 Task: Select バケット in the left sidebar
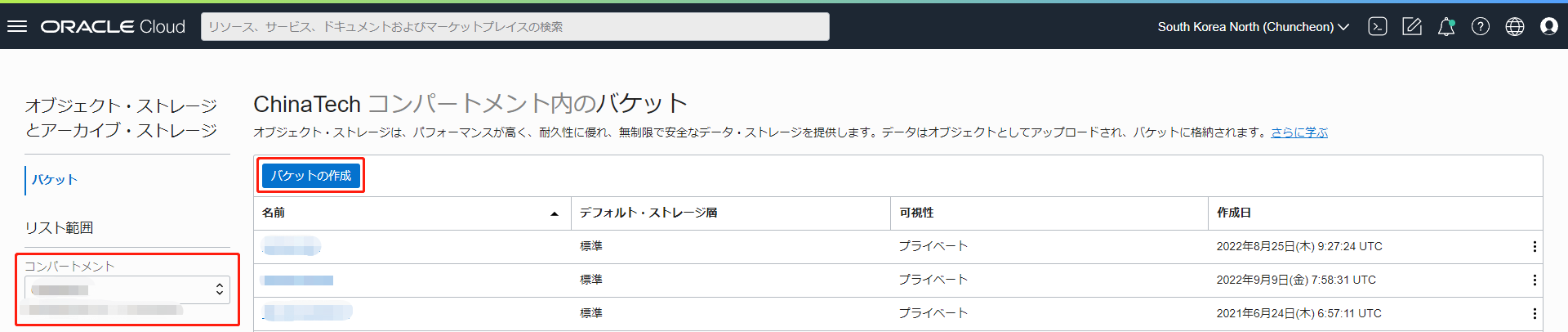coord(55,180)
